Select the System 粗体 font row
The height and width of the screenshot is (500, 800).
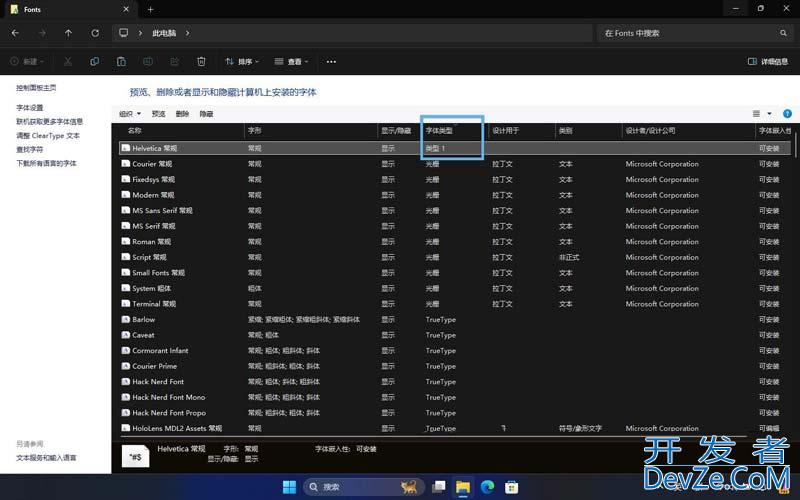point(455,288)
